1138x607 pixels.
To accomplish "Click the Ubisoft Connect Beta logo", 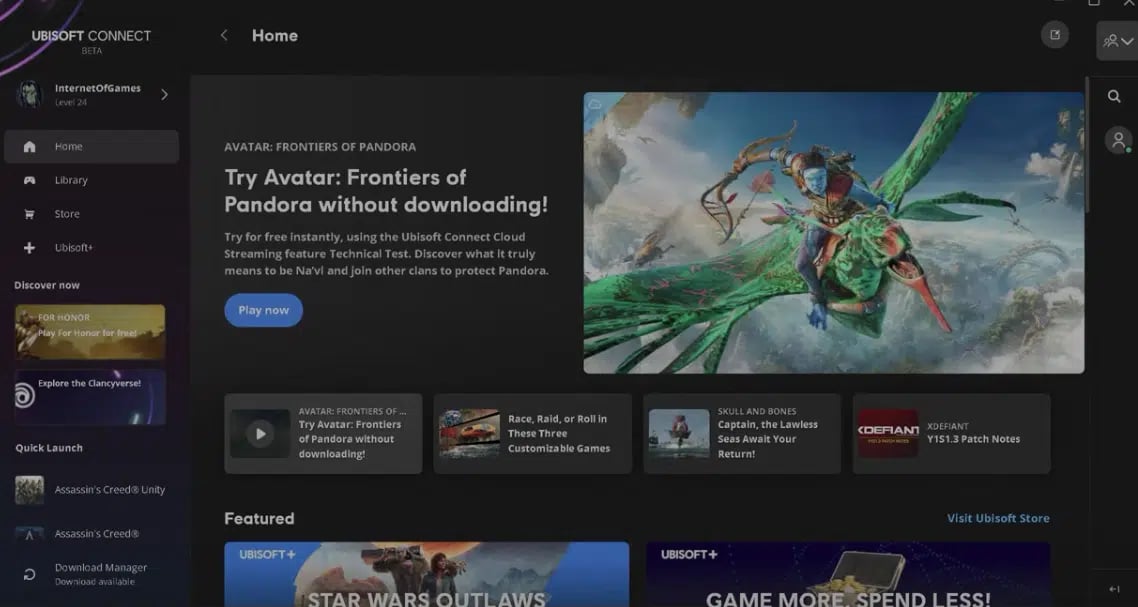I will pyautogui.click(x=91, y=41).
